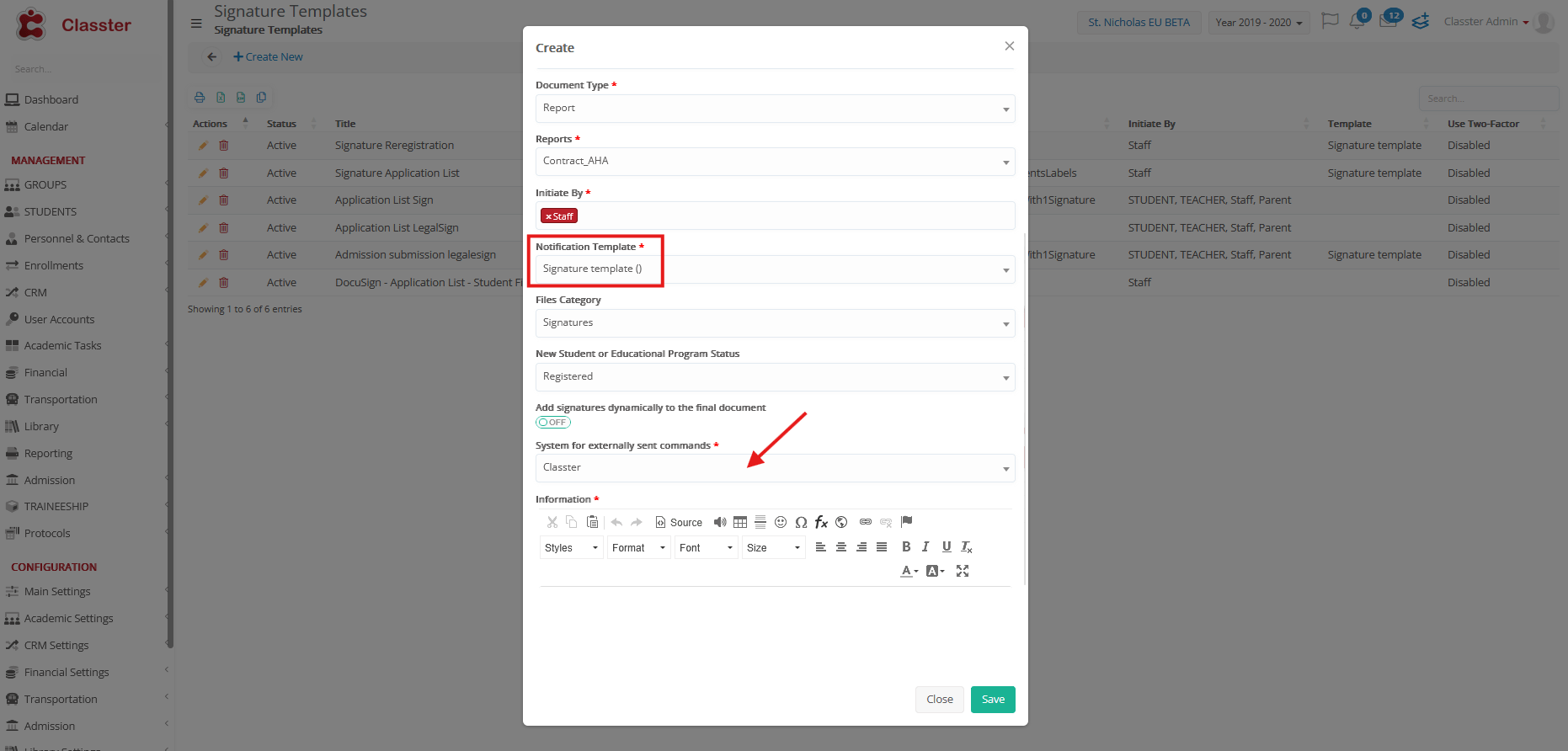Go to Enrollments in the sidebar

(x=54, y=266)
